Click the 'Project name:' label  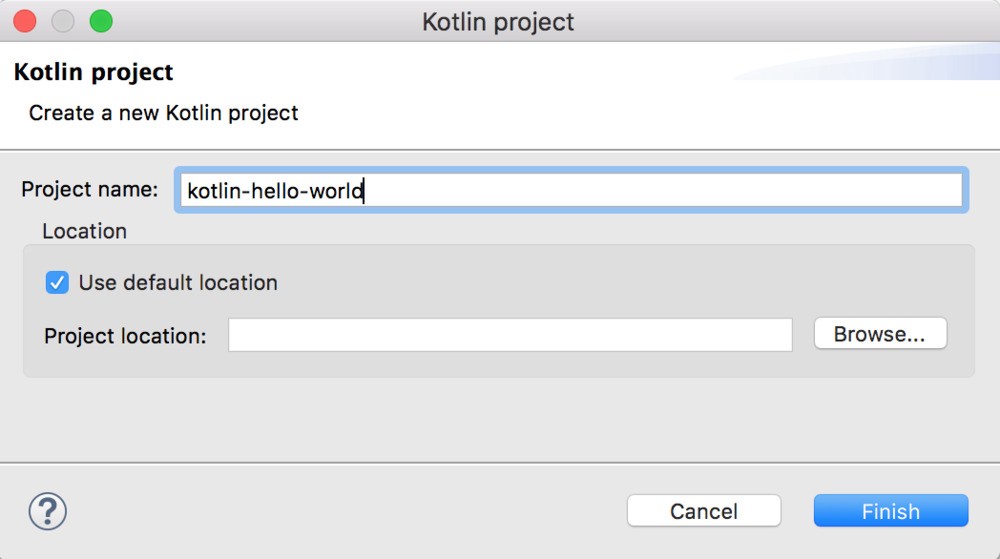coord(90,189)
